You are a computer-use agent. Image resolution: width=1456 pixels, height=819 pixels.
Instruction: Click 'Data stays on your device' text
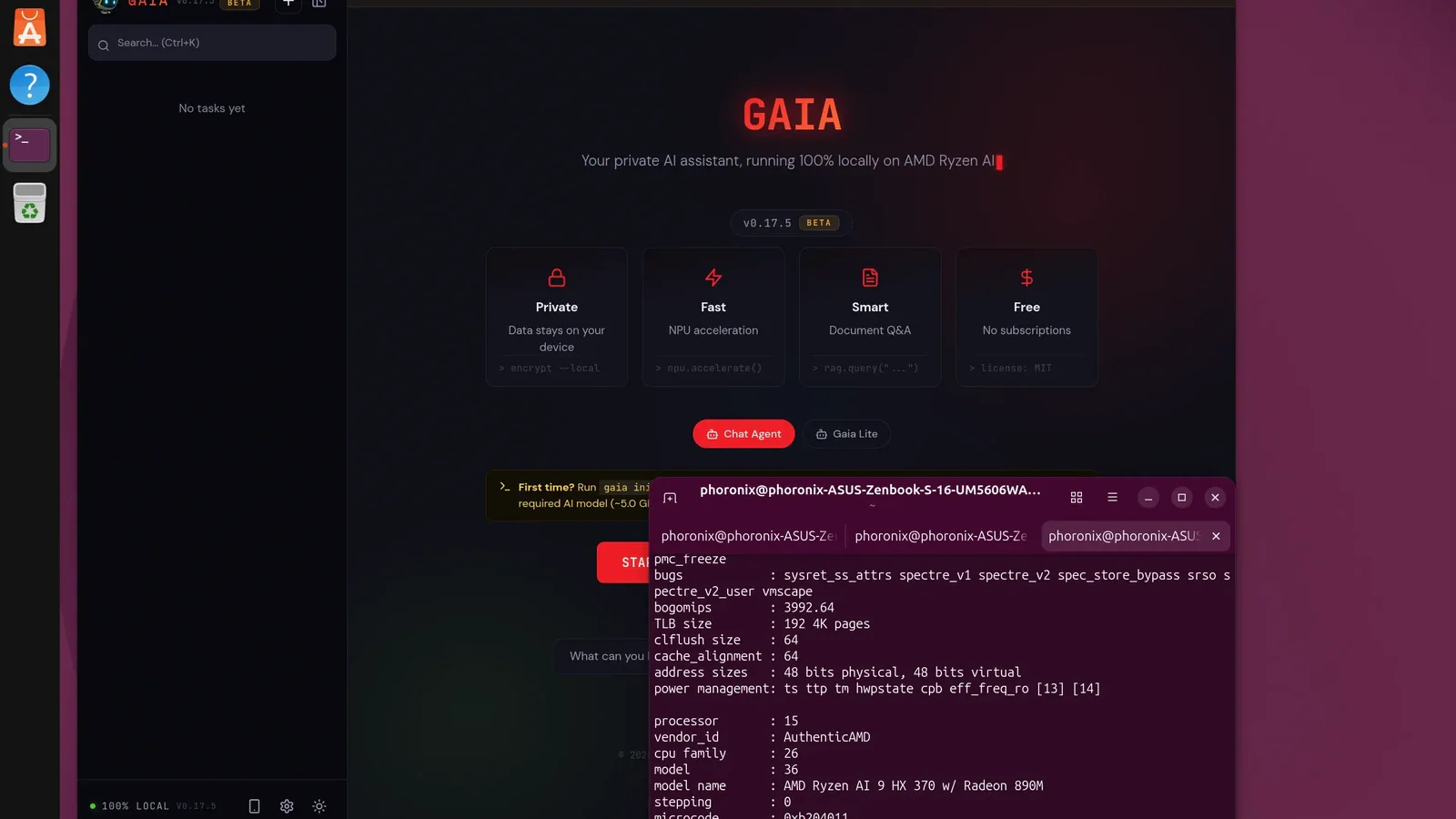coord(557,339)
